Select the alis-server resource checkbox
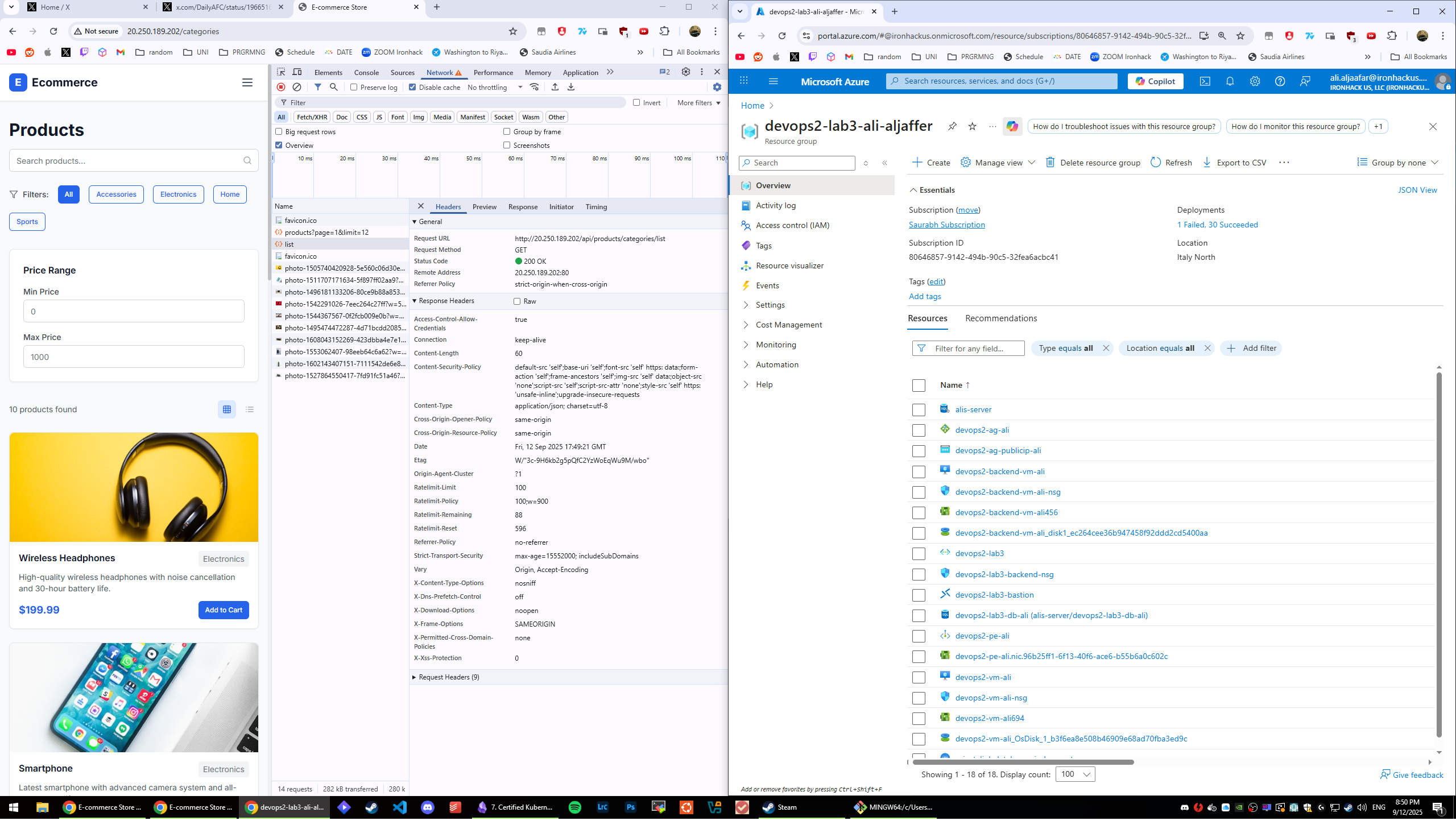The width and height of the screenshot is (1456, 829). pyautogui.click(x=919, y=410)
